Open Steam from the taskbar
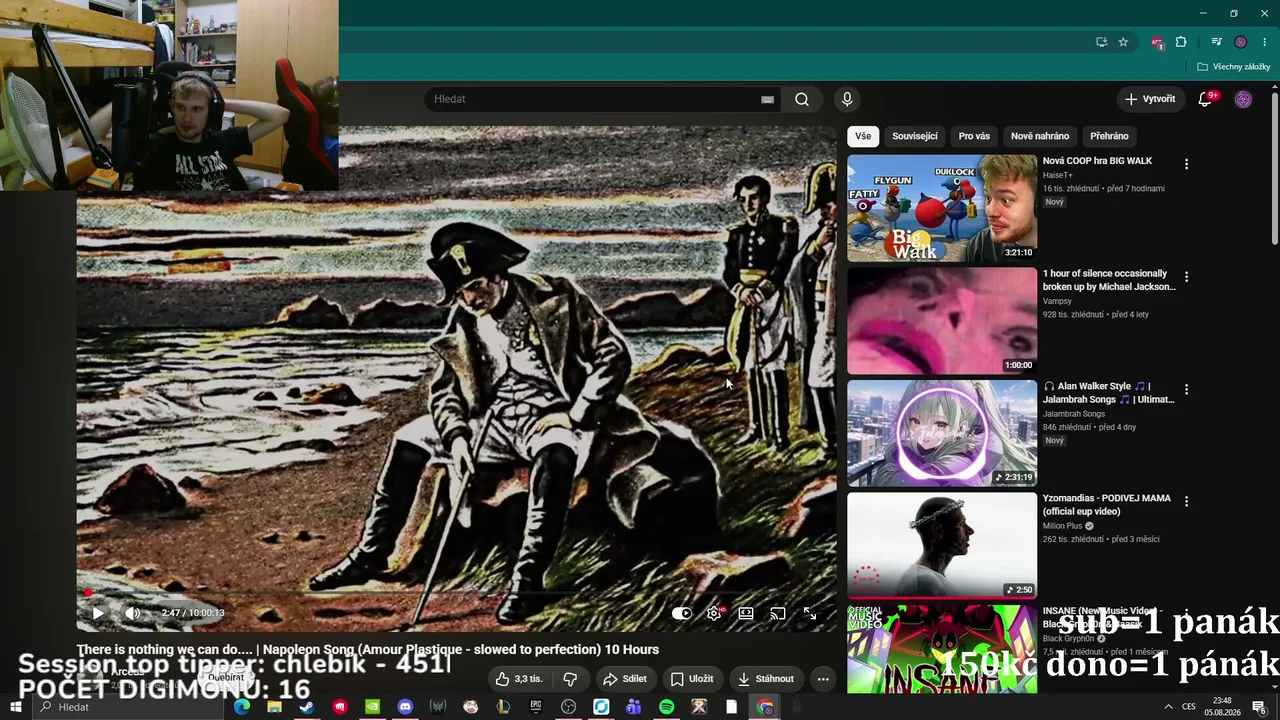This screenshot has height=720, width=1280. coord(307,707)
